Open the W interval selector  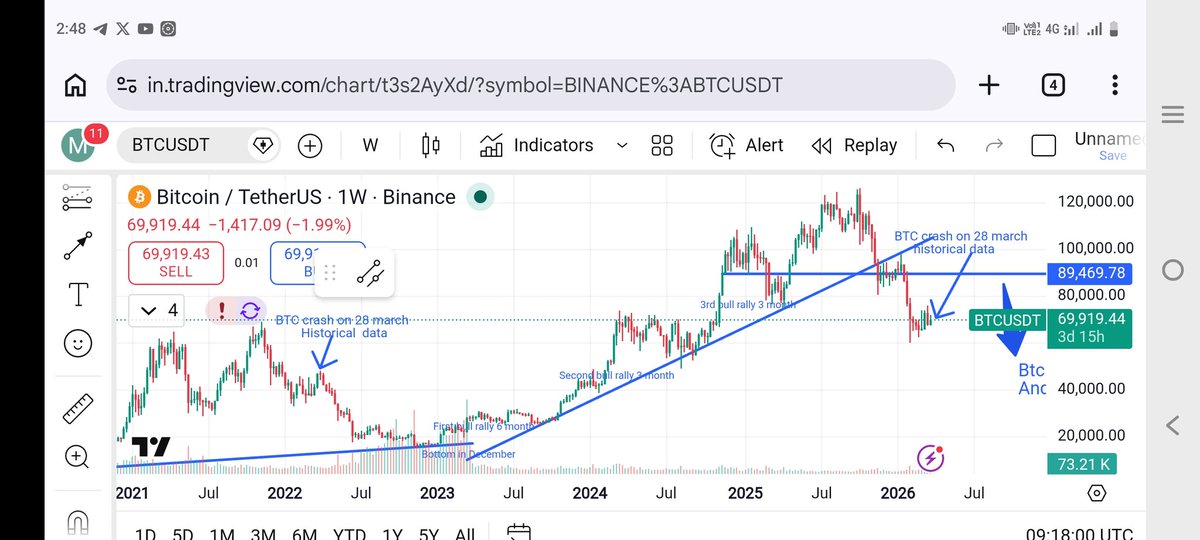tap(370, 146)
